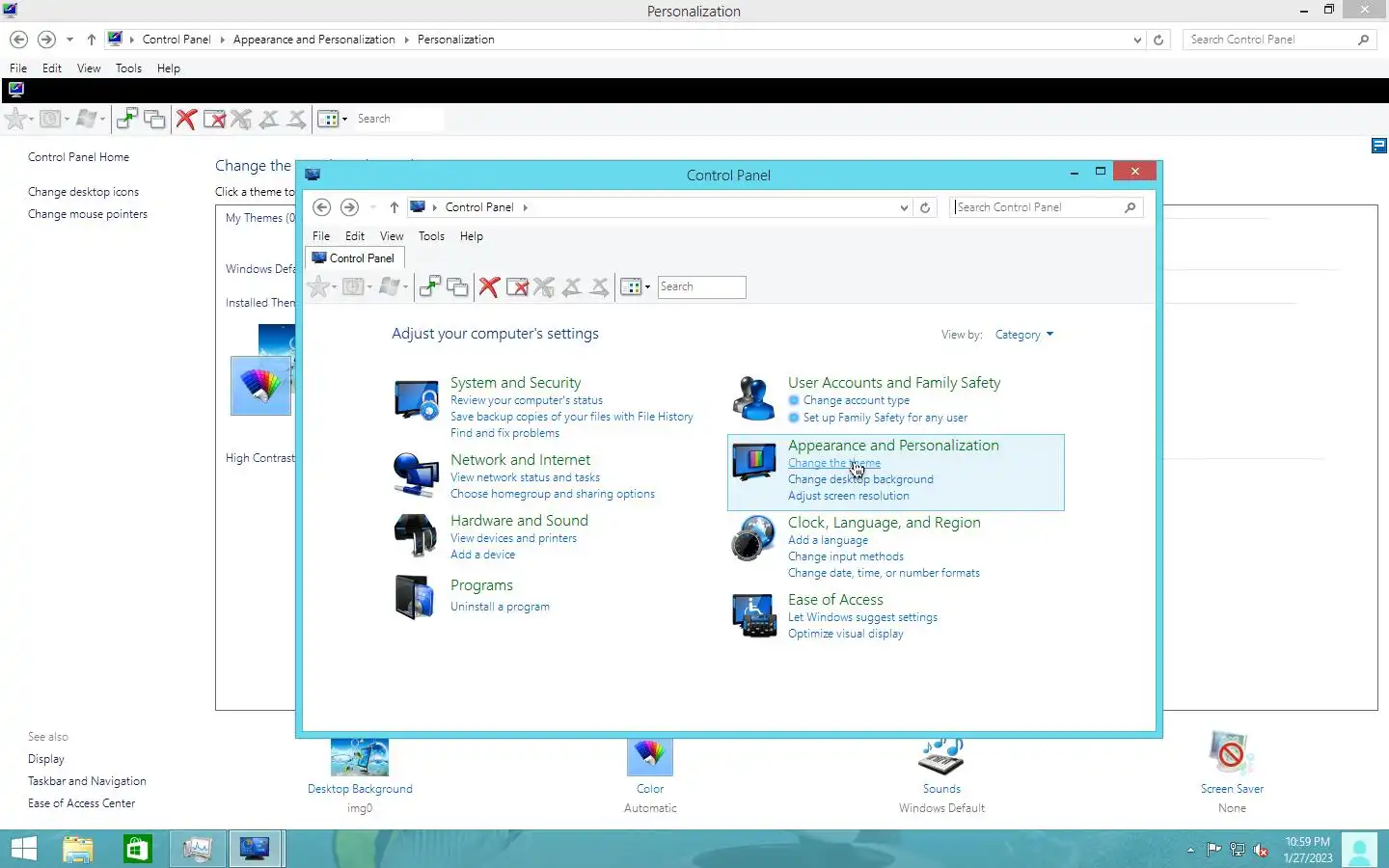Click green-arrow windows icon in front Control Panel toolbar
The image size is (1389, 868).
tap(430, 286)
